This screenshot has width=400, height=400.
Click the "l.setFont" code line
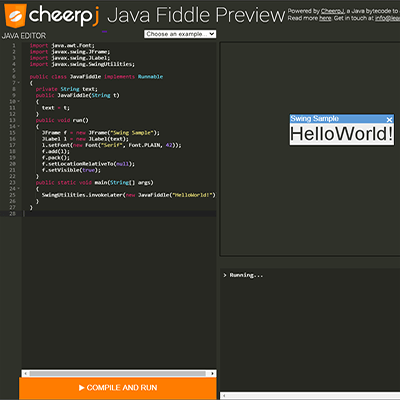click(x=111, y=145)
